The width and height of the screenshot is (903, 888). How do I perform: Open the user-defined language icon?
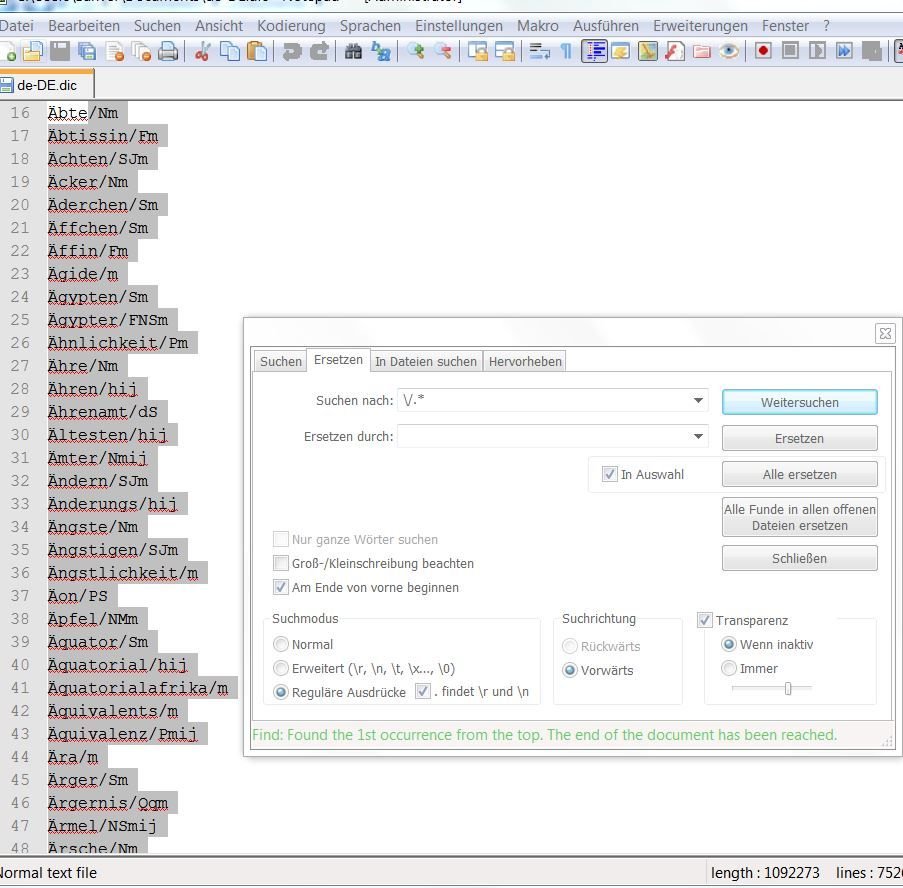(620, 52)
